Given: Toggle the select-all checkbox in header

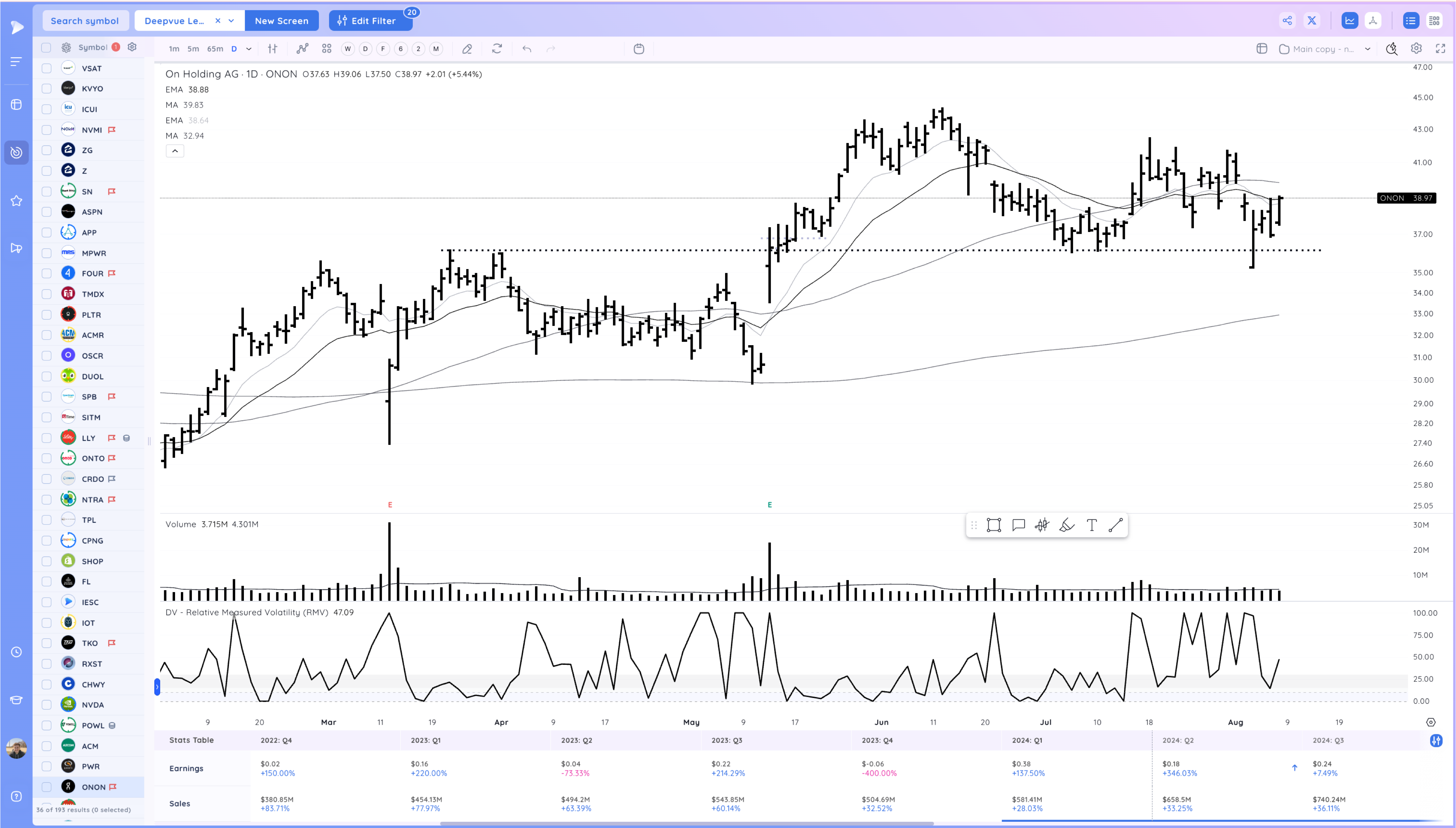Looking at the screenshot, I should tap(47, 47).
